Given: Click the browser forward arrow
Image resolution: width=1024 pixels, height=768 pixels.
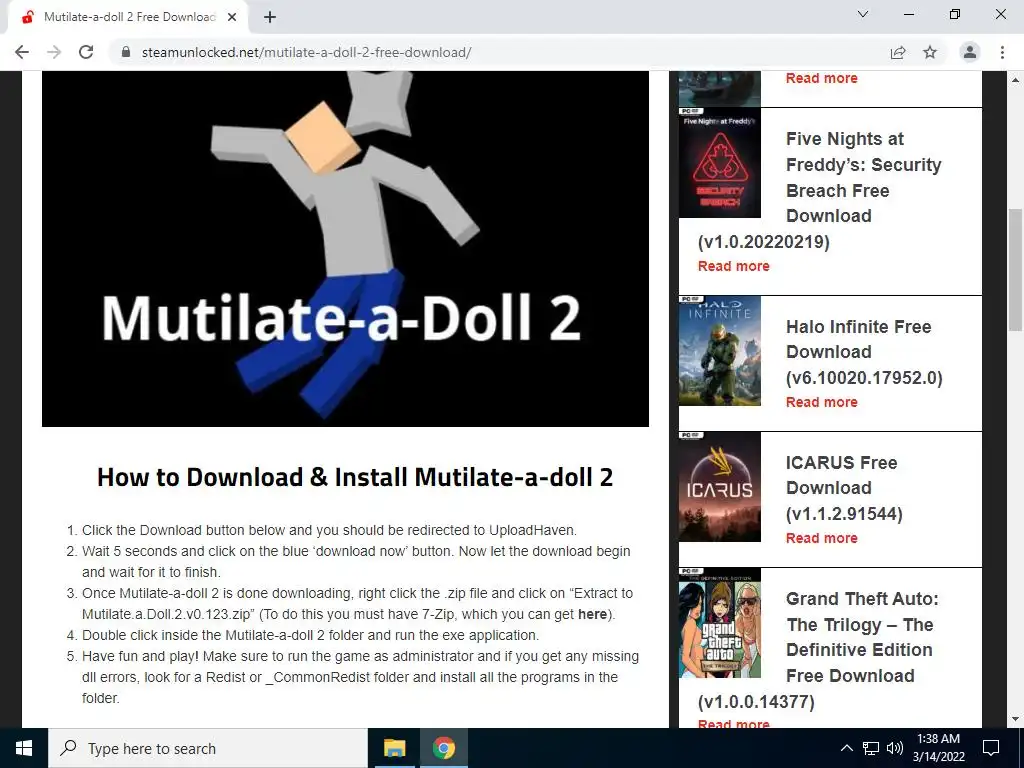Looking at the screenshot, I should [x=54, y=52].
